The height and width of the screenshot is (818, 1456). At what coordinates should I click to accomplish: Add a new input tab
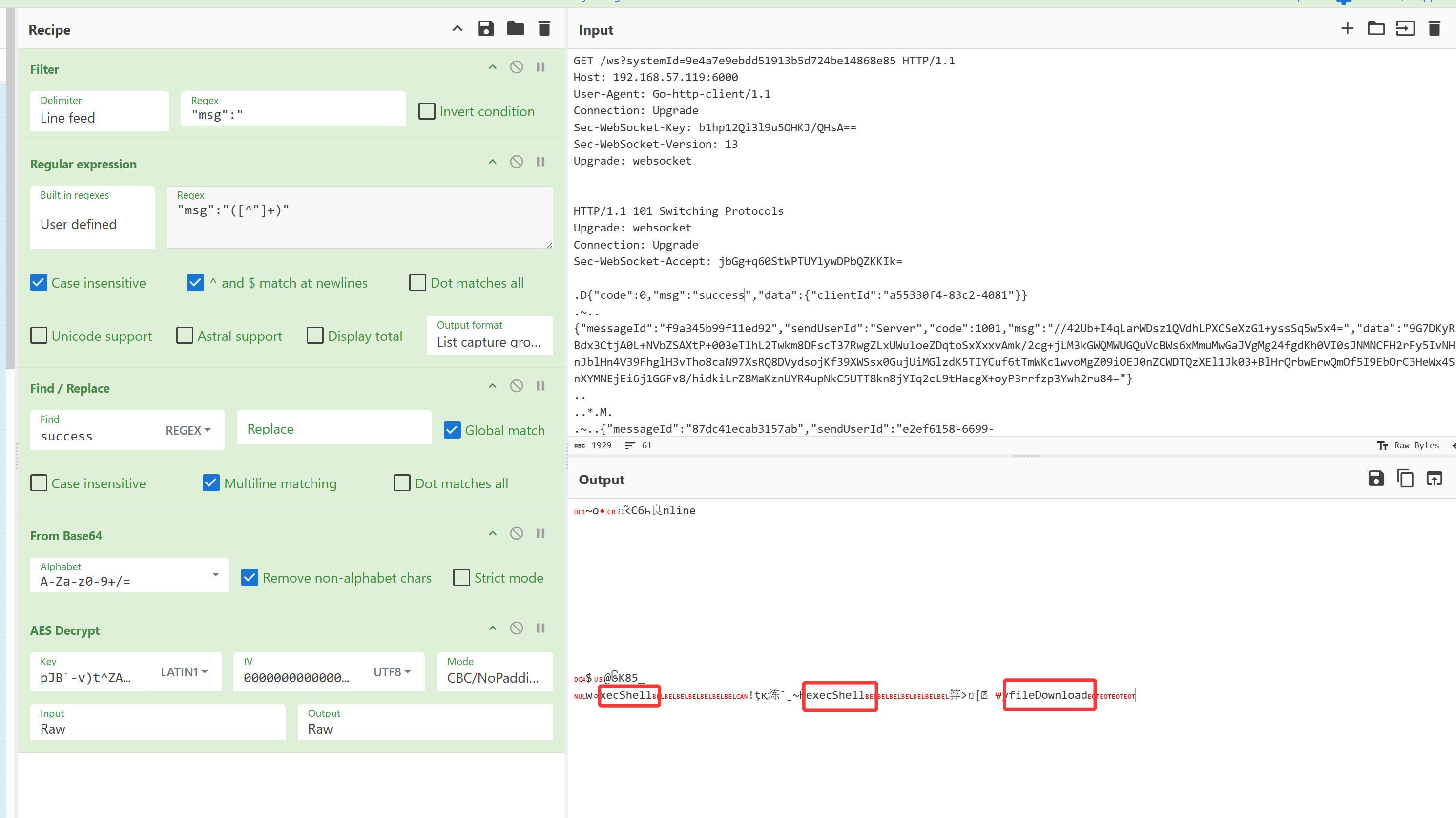point(1347,29)
